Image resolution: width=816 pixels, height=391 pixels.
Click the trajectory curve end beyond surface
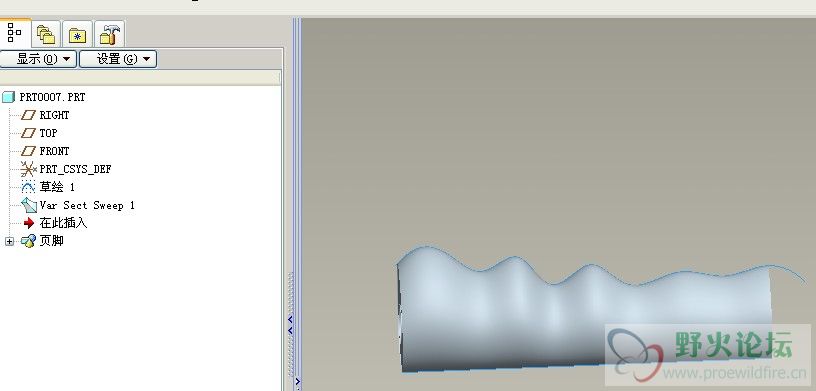[x=790, y=273]
